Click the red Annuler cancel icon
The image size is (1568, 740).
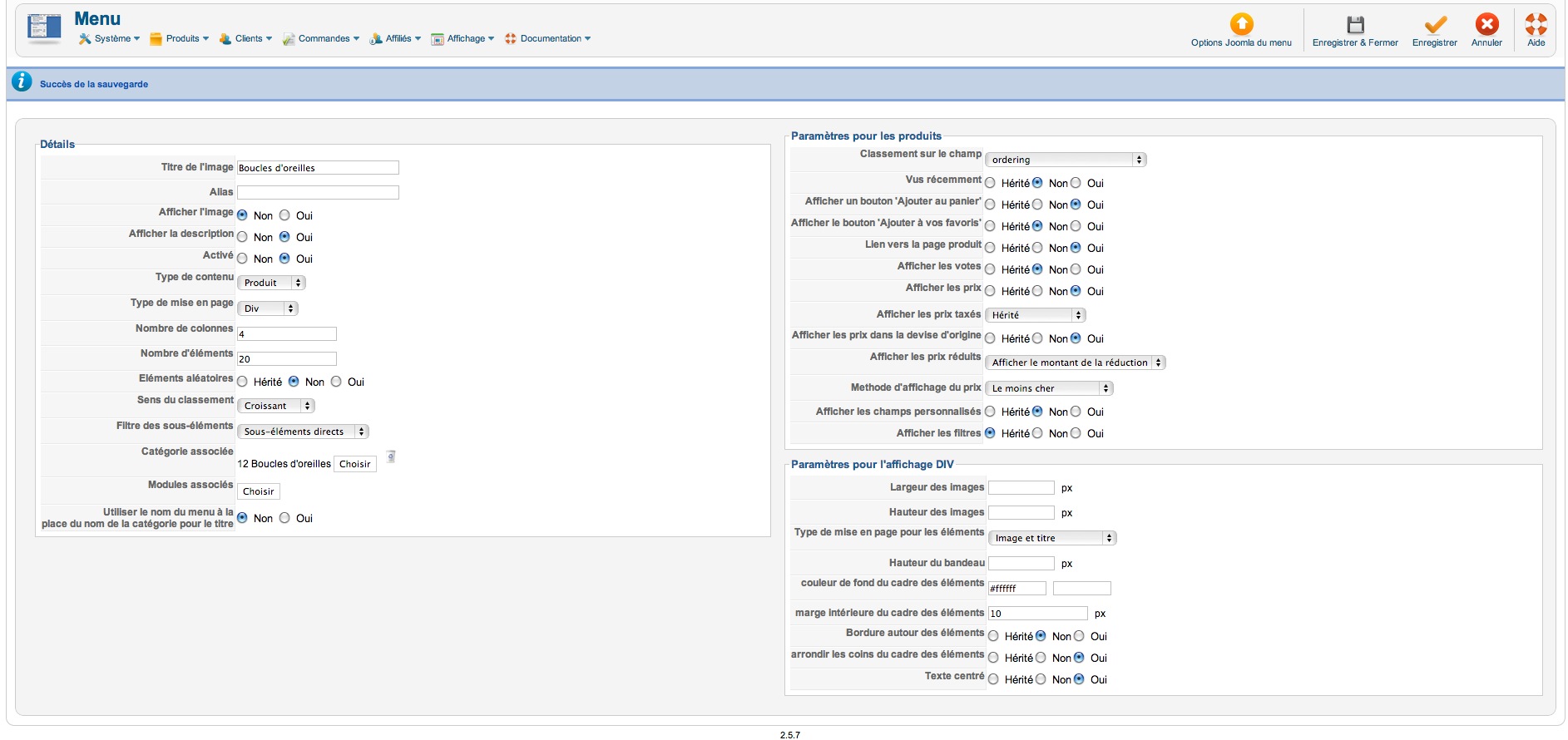tap(1486, 24)
